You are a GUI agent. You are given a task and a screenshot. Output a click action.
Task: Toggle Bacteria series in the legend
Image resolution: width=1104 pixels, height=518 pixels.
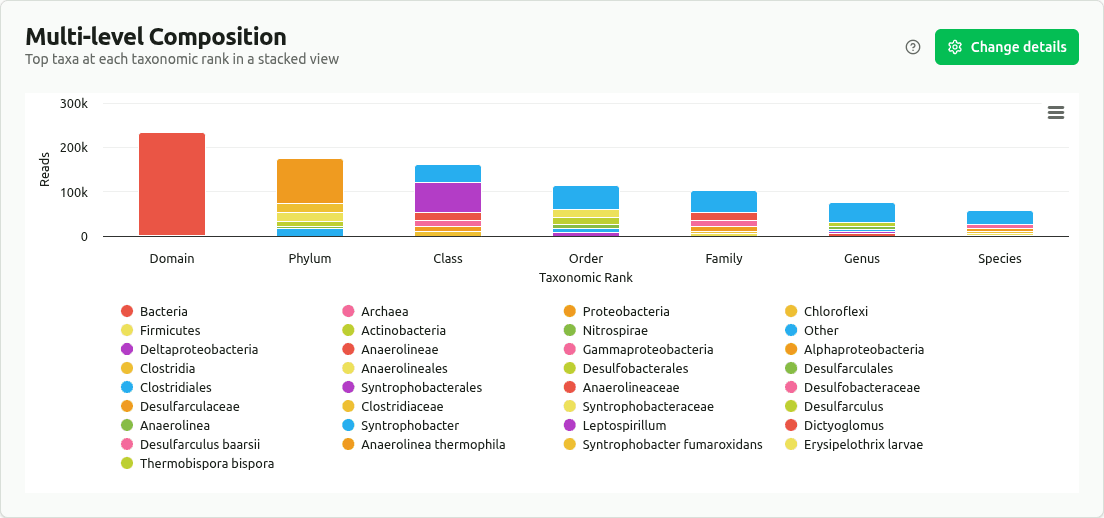tap(163, 312)
